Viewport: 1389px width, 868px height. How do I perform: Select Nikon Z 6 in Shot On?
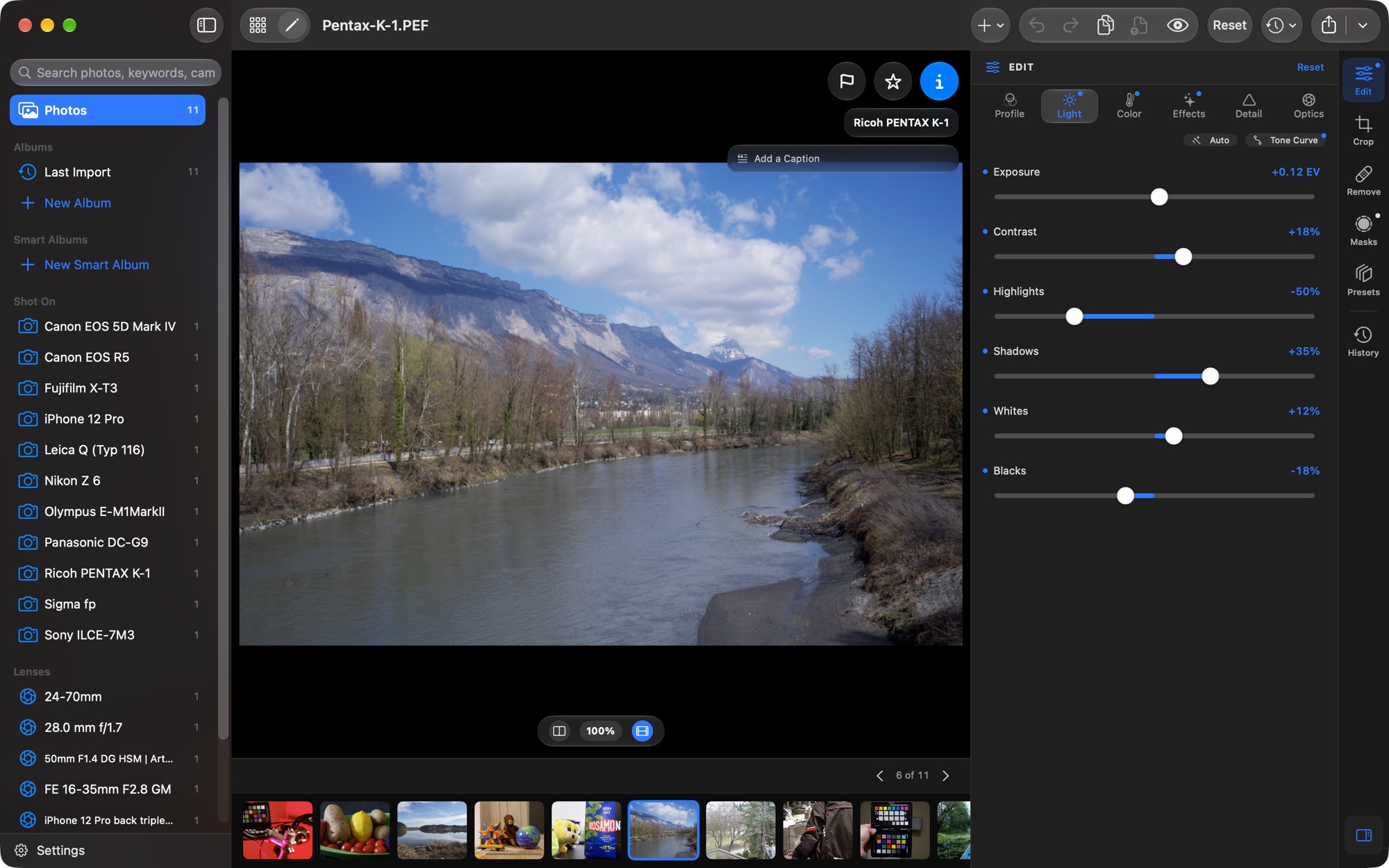[108, 481]
